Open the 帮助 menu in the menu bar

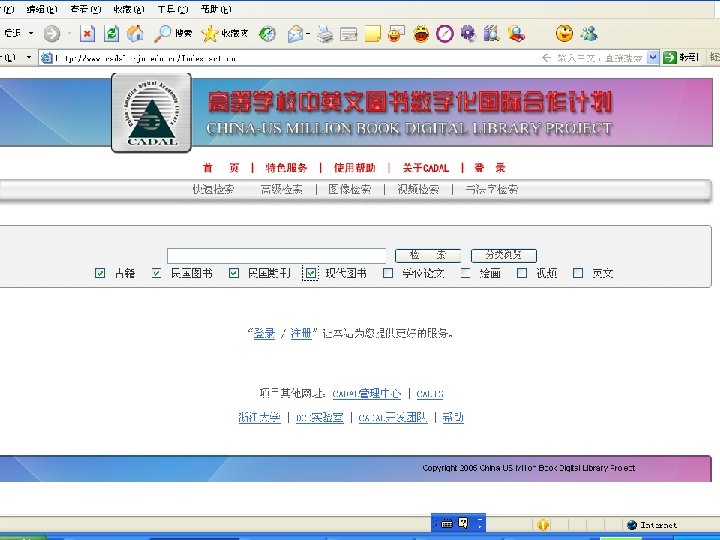click(216, 9)
